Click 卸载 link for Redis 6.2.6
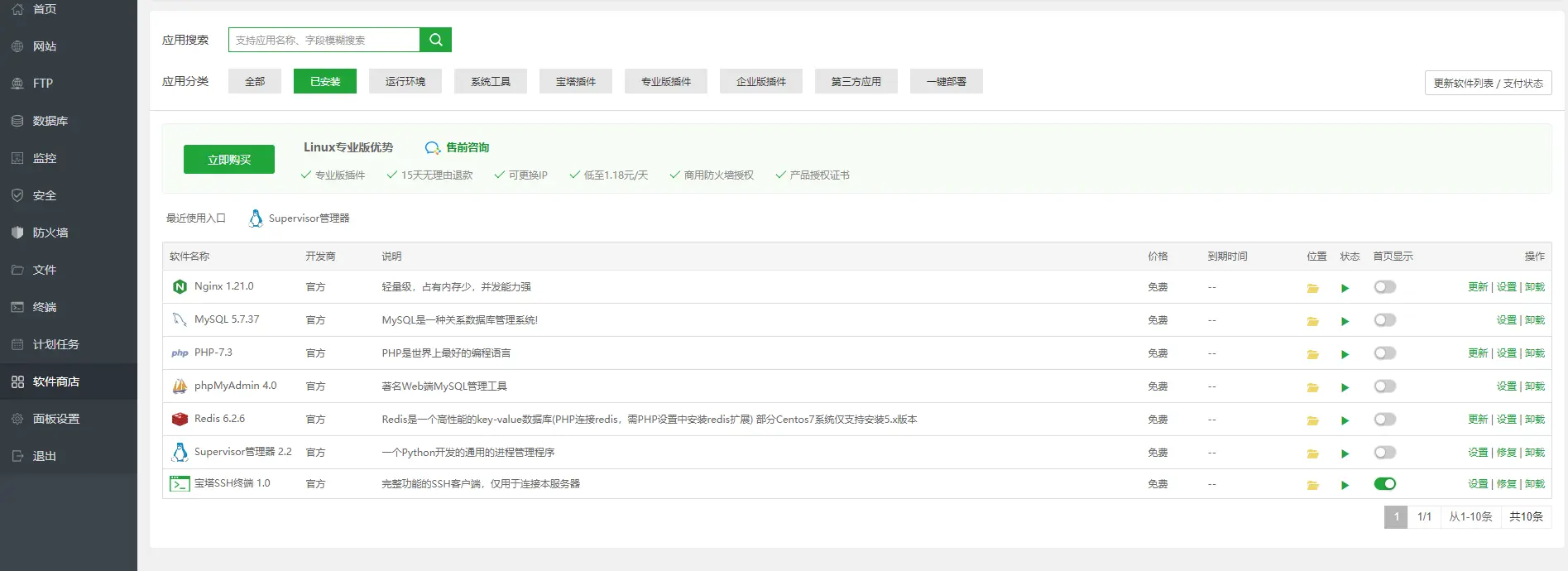 click(x=1534, y=419)
